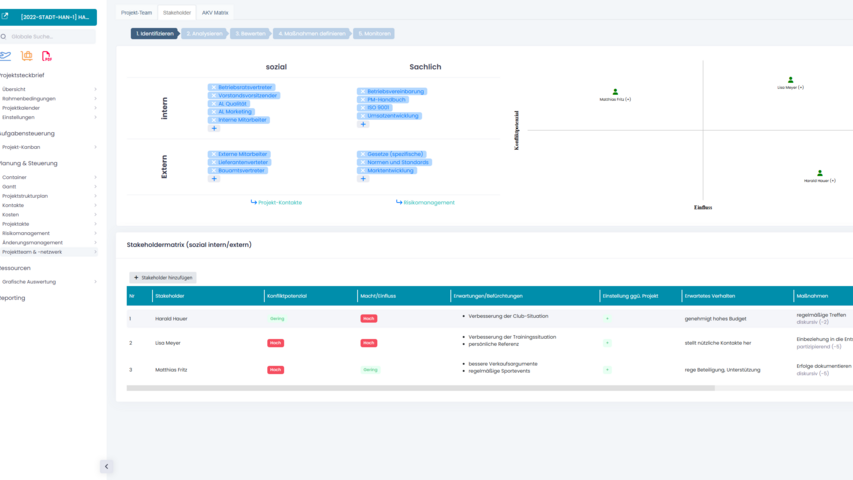Click the blue airplane icon in sidebar
The height and width of the screenshot is (480, 853).
pos(6,56)
